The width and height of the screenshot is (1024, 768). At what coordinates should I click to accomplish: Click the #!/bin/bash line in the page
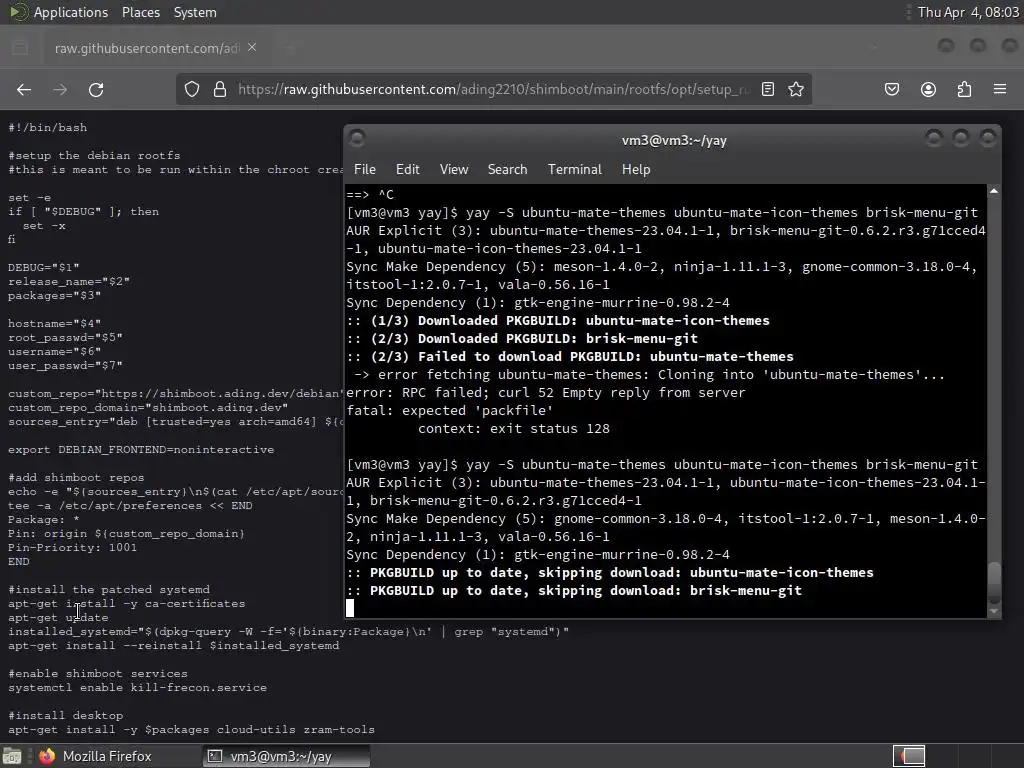click(x=48, y=127)
